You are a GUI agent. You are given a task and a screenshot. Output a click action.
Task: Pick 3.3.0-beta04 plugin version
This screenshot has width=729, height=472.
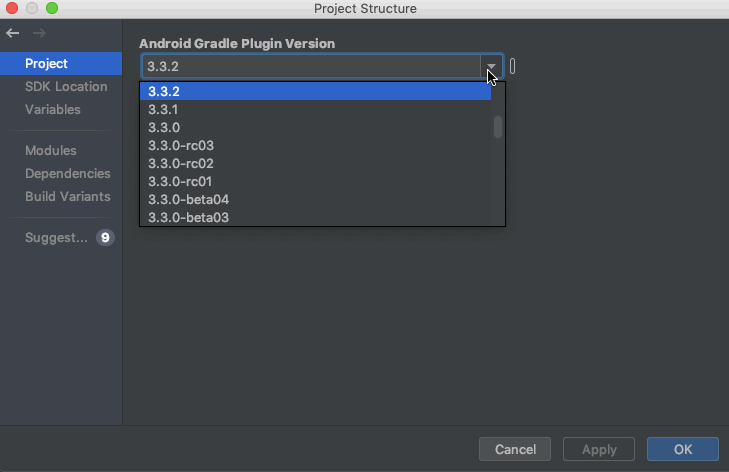[x=315, y=199]
